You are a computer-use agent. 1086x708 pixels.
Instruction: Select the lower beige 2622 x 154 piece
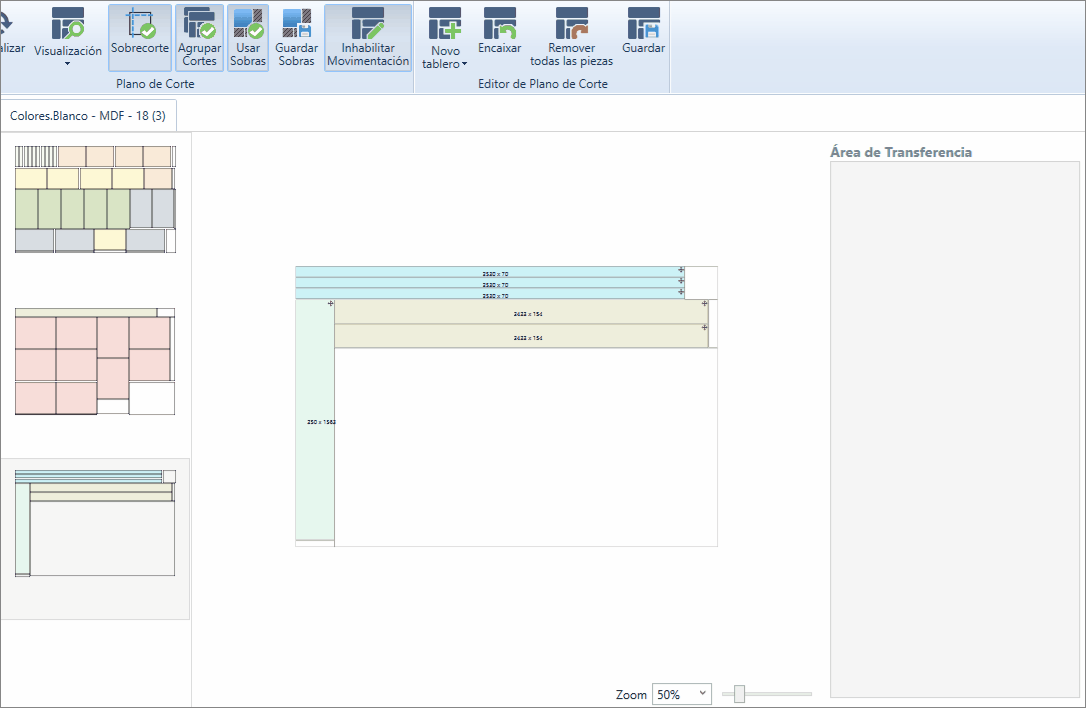(x=522, y=336)
